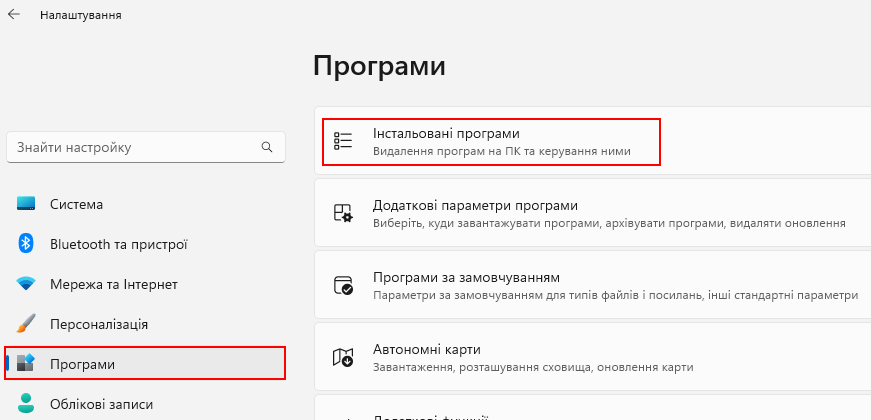This screenshot has width=871, height=420.
Task: Click the Система monitor icon
Action: [26, 204]
